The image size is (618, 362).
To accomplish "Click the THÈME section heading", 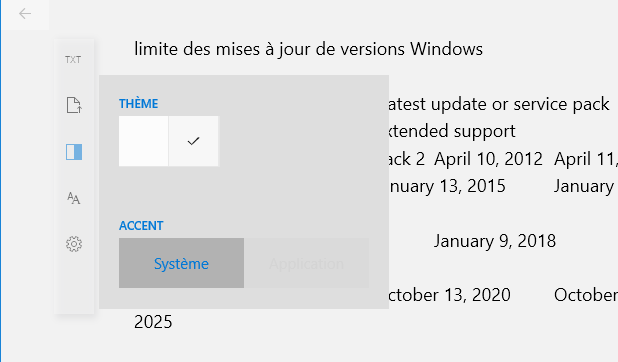I will 138,104.
